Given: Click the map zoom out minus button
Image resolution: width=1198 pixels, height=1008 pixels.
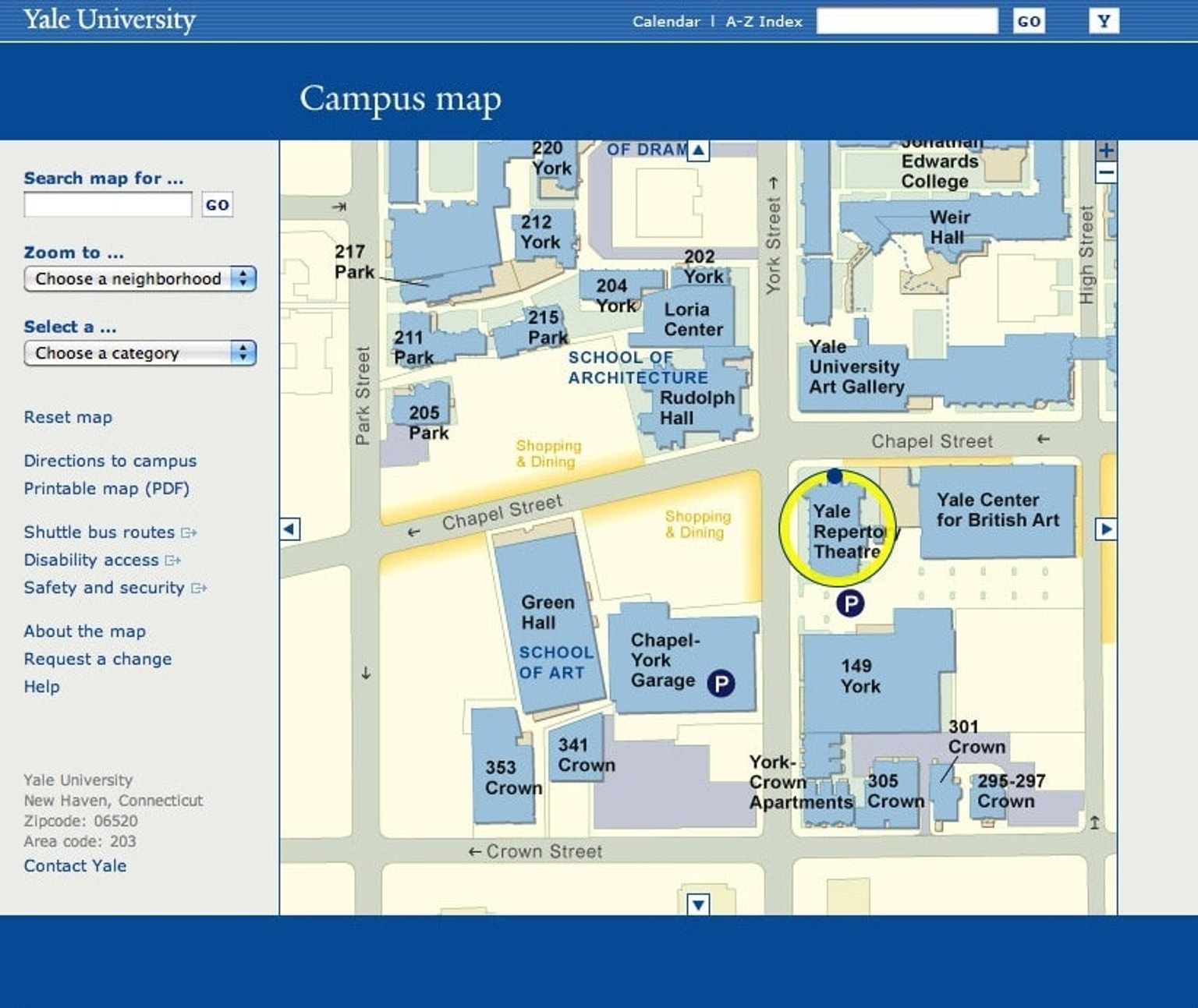Looking at the screenshot, I should (x=1105, y=173).
